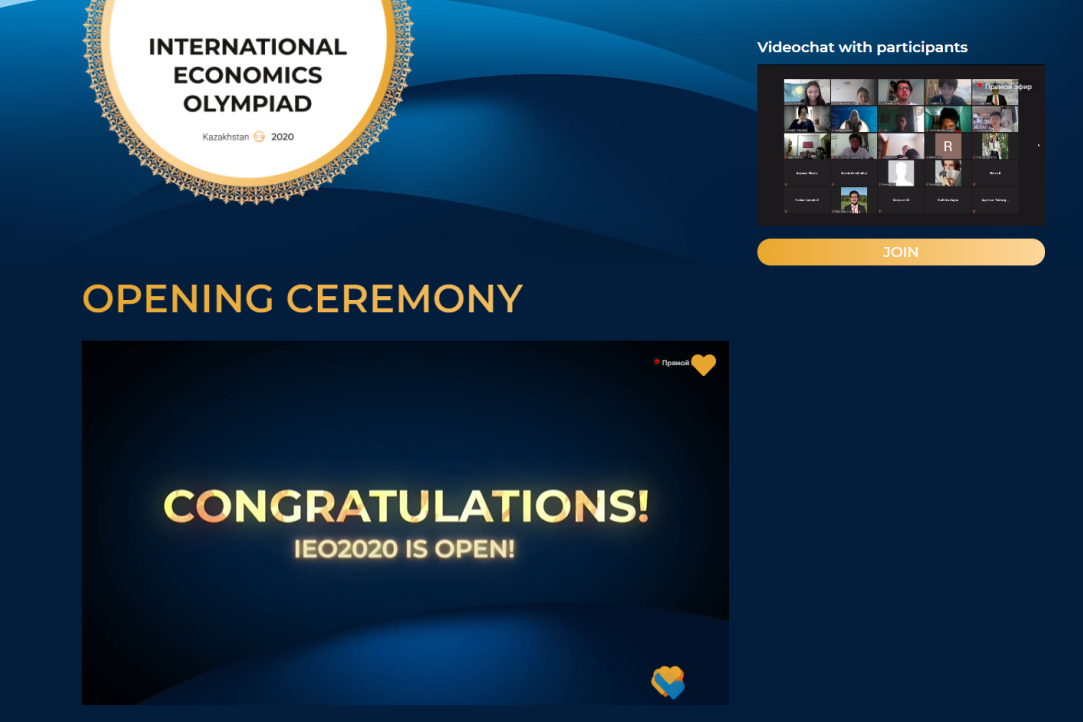Viewport: 1083px width, 722px height.
Task: Click the 'Прямой эфир' live badge in videochat
Action: click(1005, 87)
